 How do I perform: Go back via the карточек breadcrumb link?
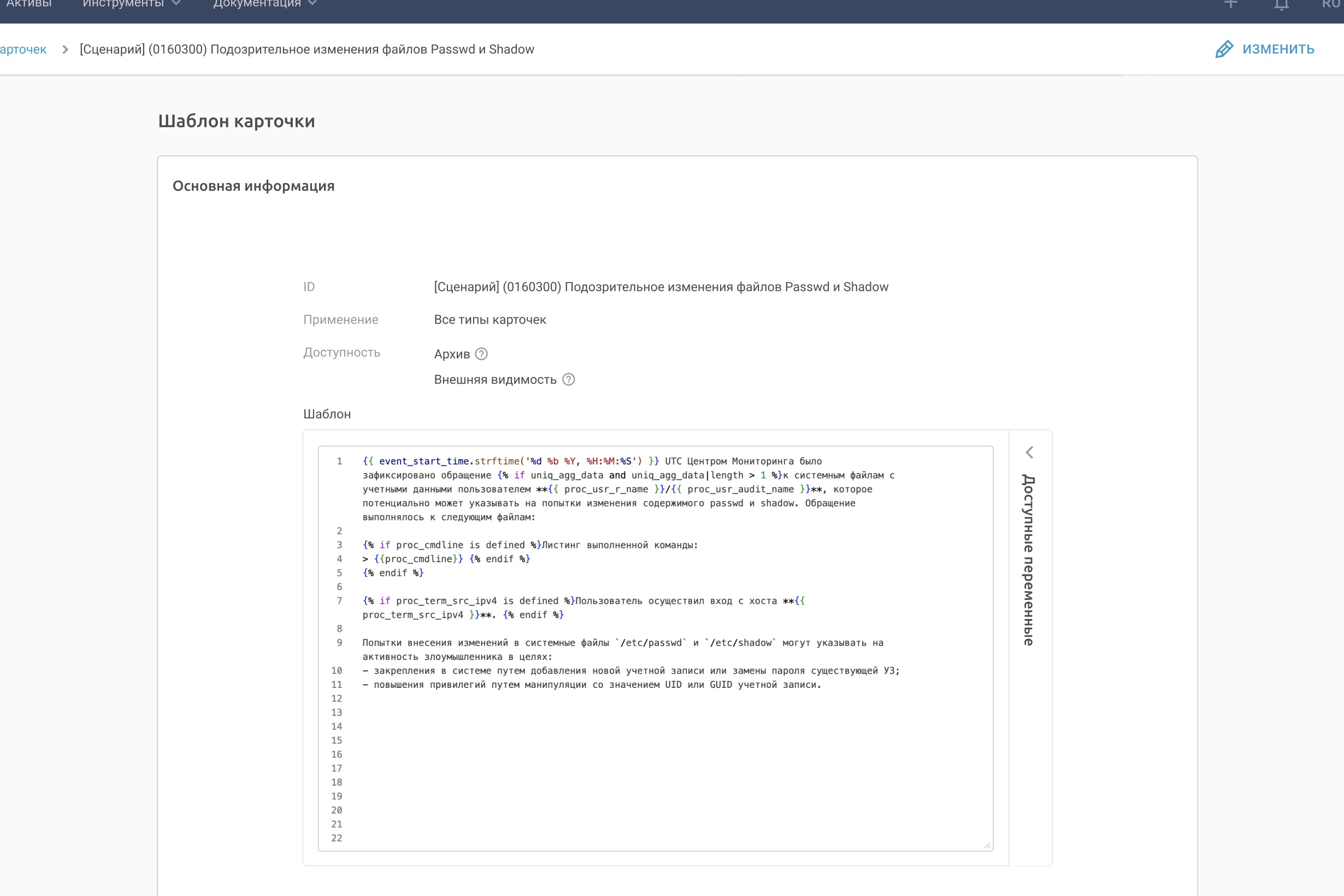click(x=23, y=50)
